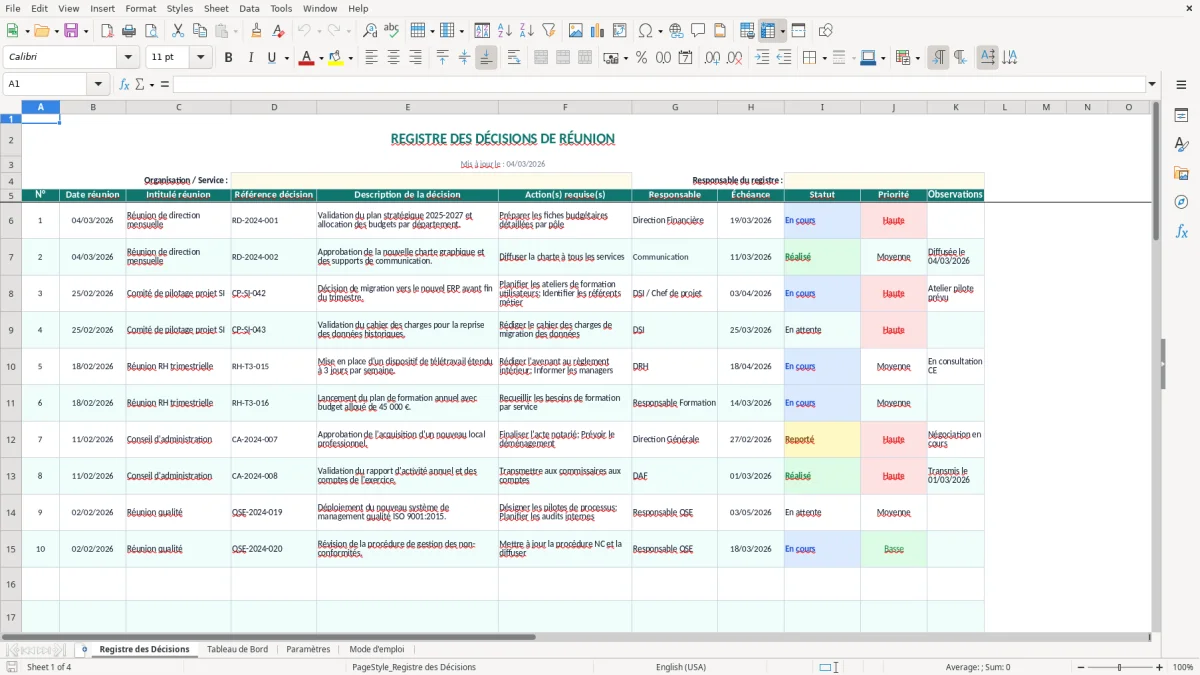This screenshot has height=675, width=1200.
Task: Click column header E
Action: point(407,107)
